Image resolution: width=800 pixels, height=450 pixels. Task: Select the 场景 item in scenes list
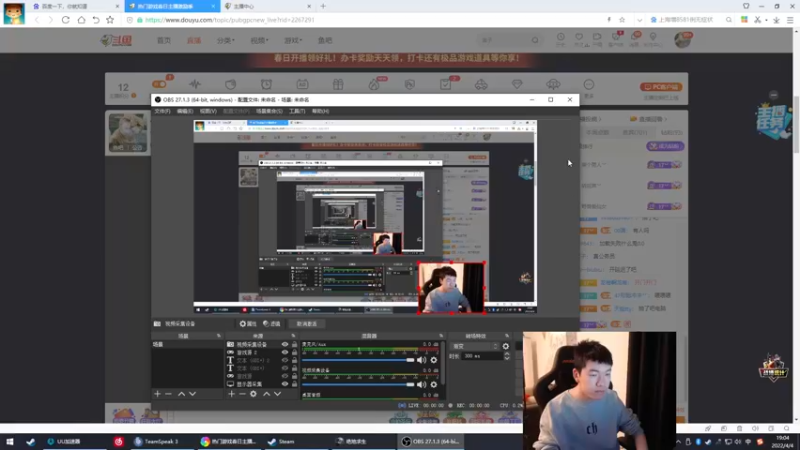pos(187,344)
